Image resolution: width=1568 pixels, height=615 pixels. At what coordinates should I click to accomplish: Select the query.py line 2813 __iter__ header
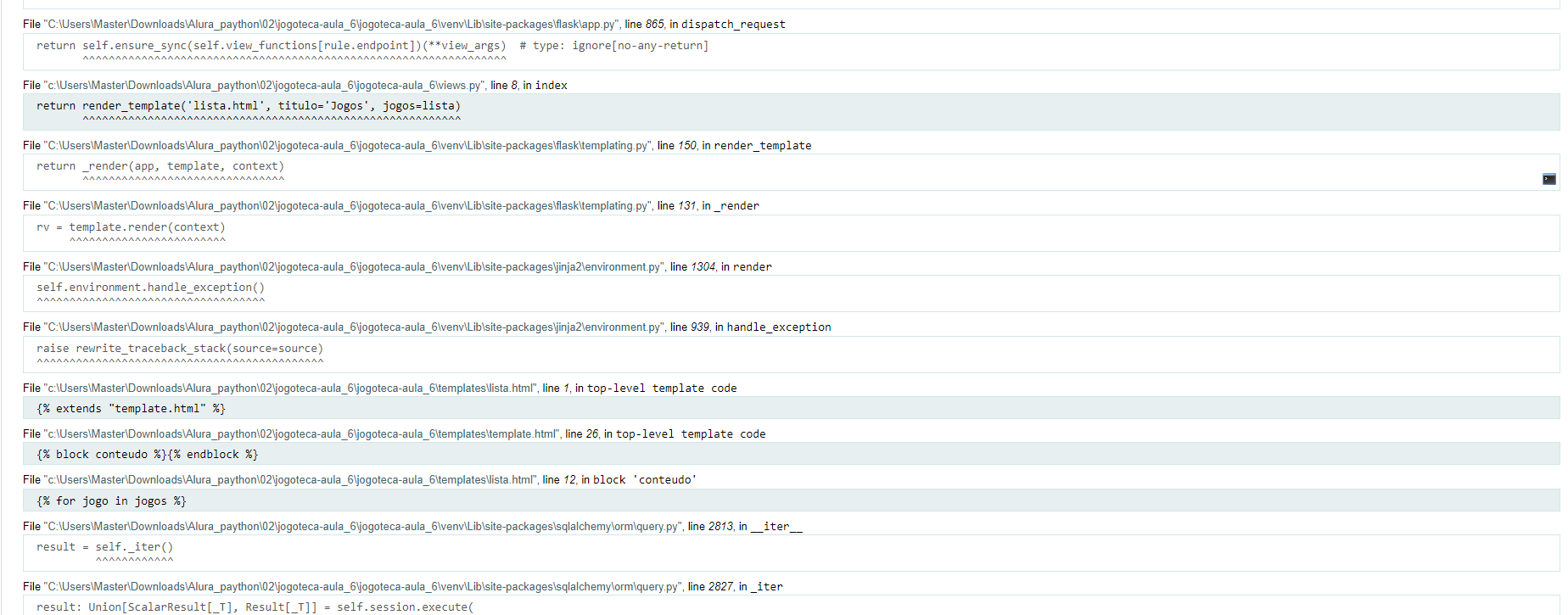tap(412, 526)
